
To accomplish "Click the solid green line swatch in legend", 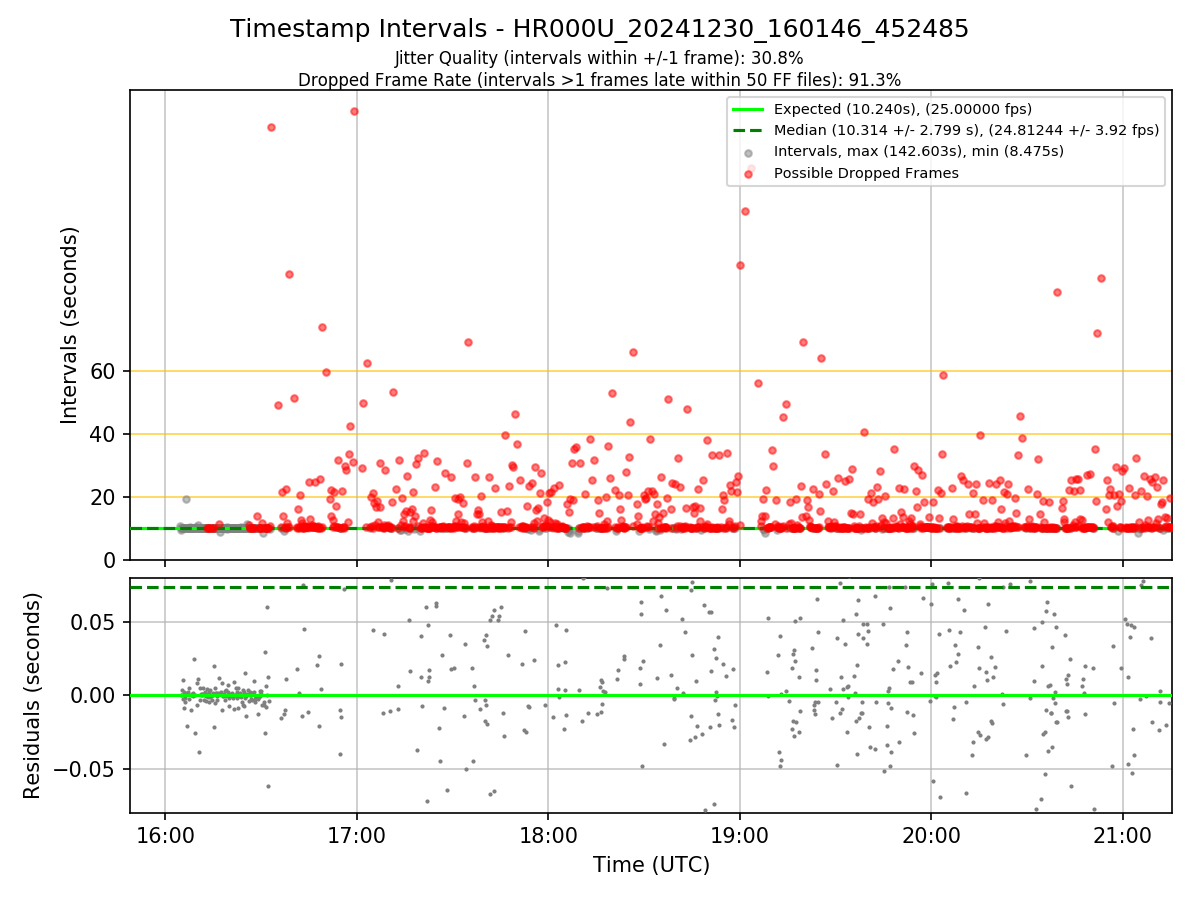I will pos(748,110).
